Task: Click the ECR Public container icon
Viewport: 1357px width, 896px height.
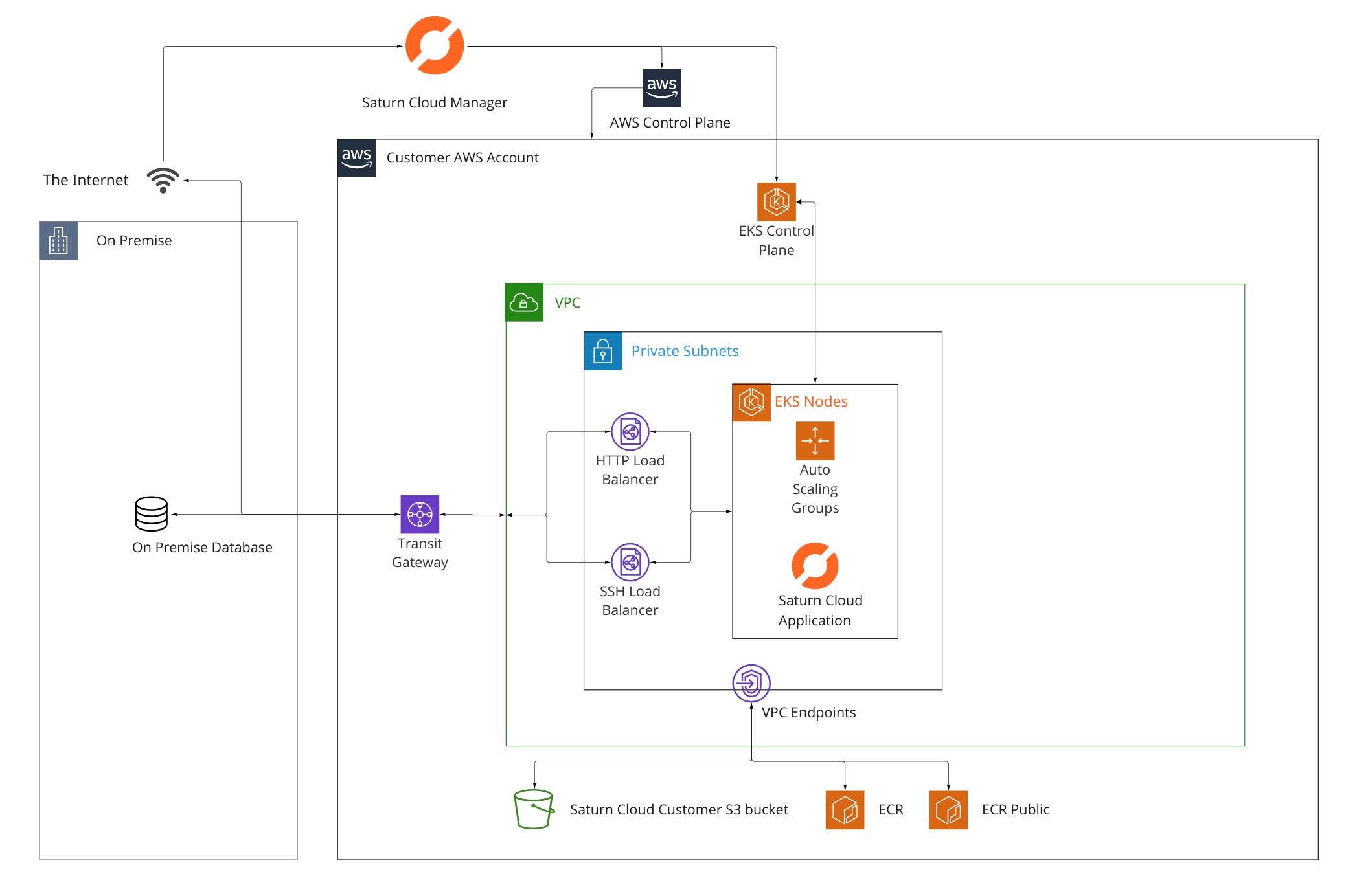Action: point(948,809)
